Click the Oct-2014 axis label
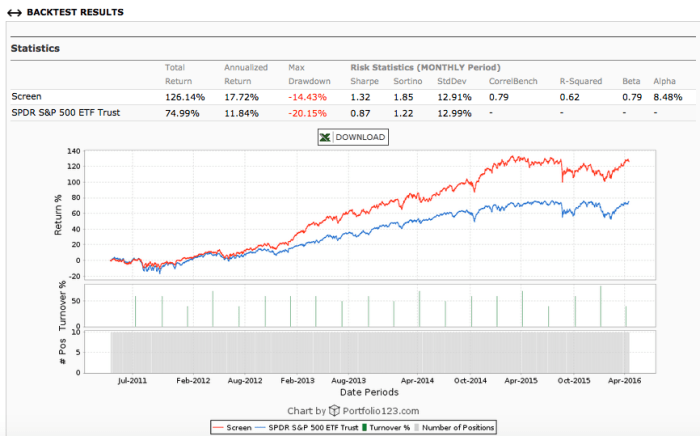The image size is (700, 436). [470, 381]
